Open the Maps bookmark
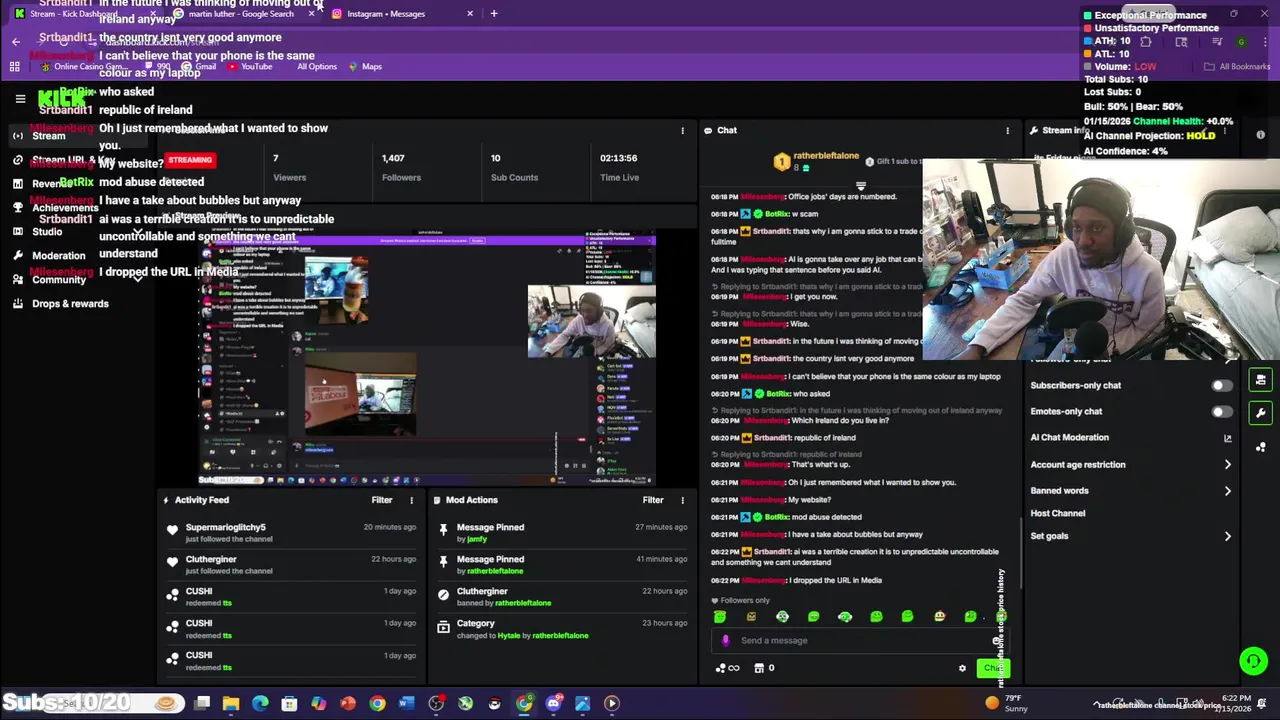The width and height of the screenshot is (1280, 720). tap(365, 66)
